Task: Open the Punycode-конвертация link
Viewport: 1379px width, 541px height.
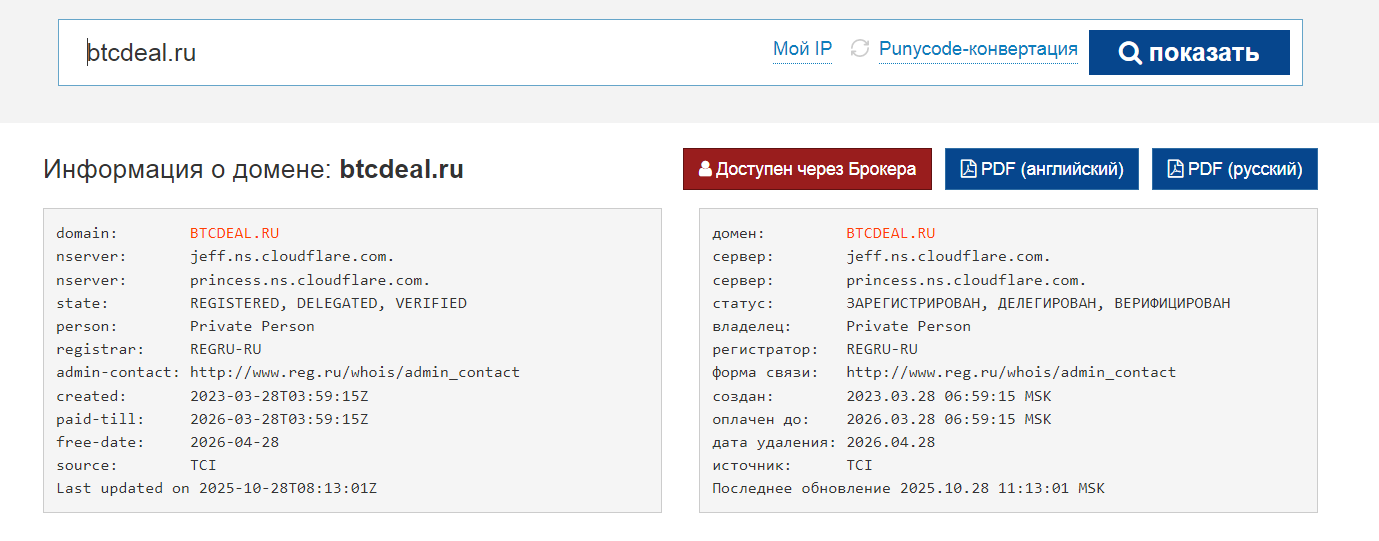Action: point(978,49)
